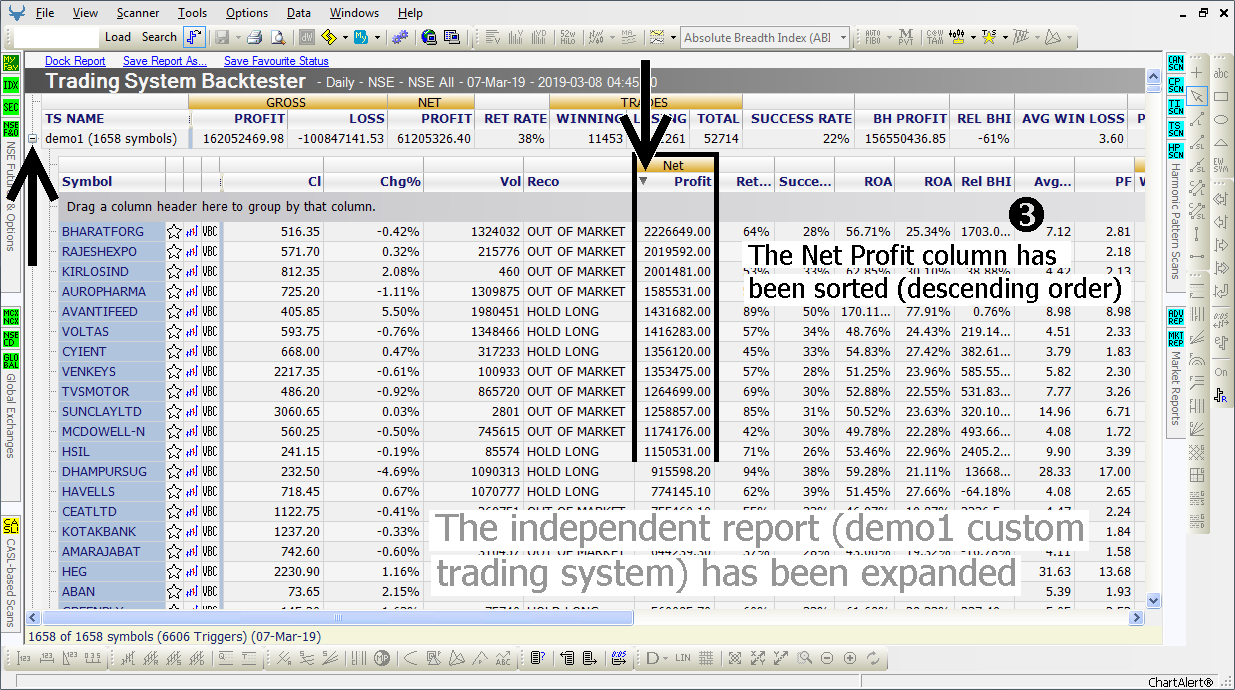Click the Search button
1235x690 pixels.
pos(159,37)
